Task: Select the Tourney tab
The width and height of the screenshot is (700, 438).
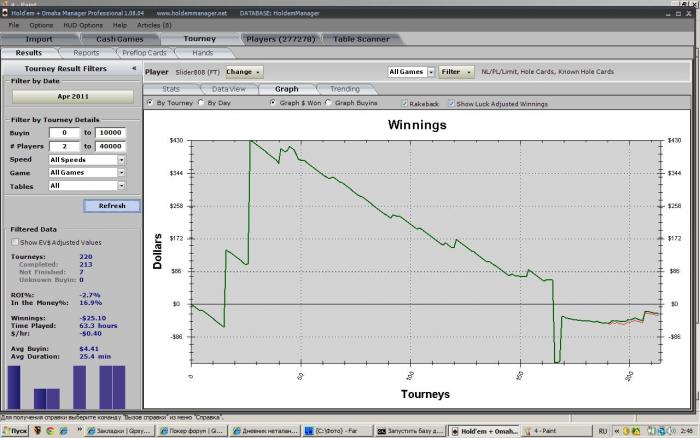Action: 200,39
